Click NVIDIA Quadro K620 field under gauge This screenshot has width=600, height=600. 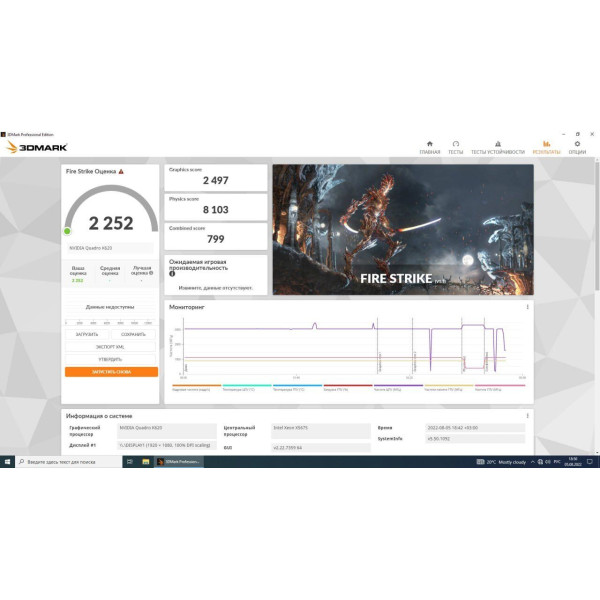110,248
